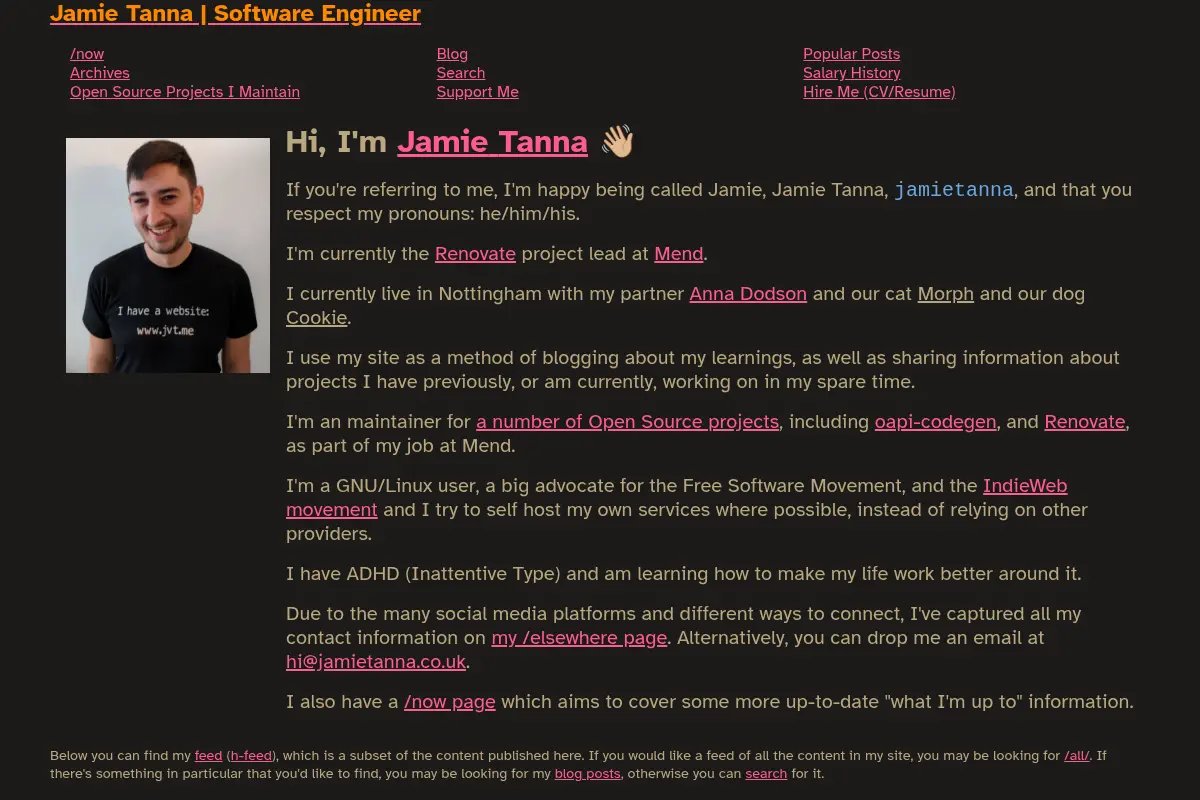Email hi@jamietanna.co.uk
Viewport: 1200px width, 800px height.
click(x=376, y=662)
